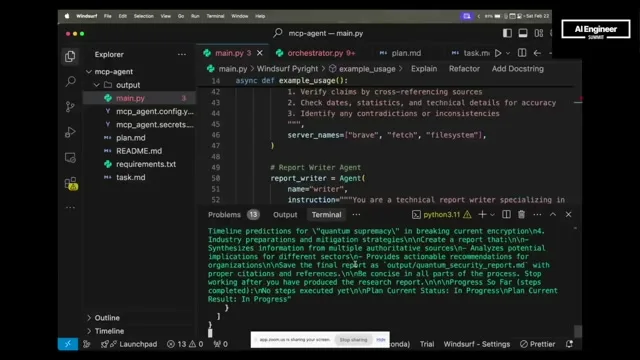Viewport: 640px width, 360px height.
Task: Click Add Docstring action
Action: tap(518, 69)
